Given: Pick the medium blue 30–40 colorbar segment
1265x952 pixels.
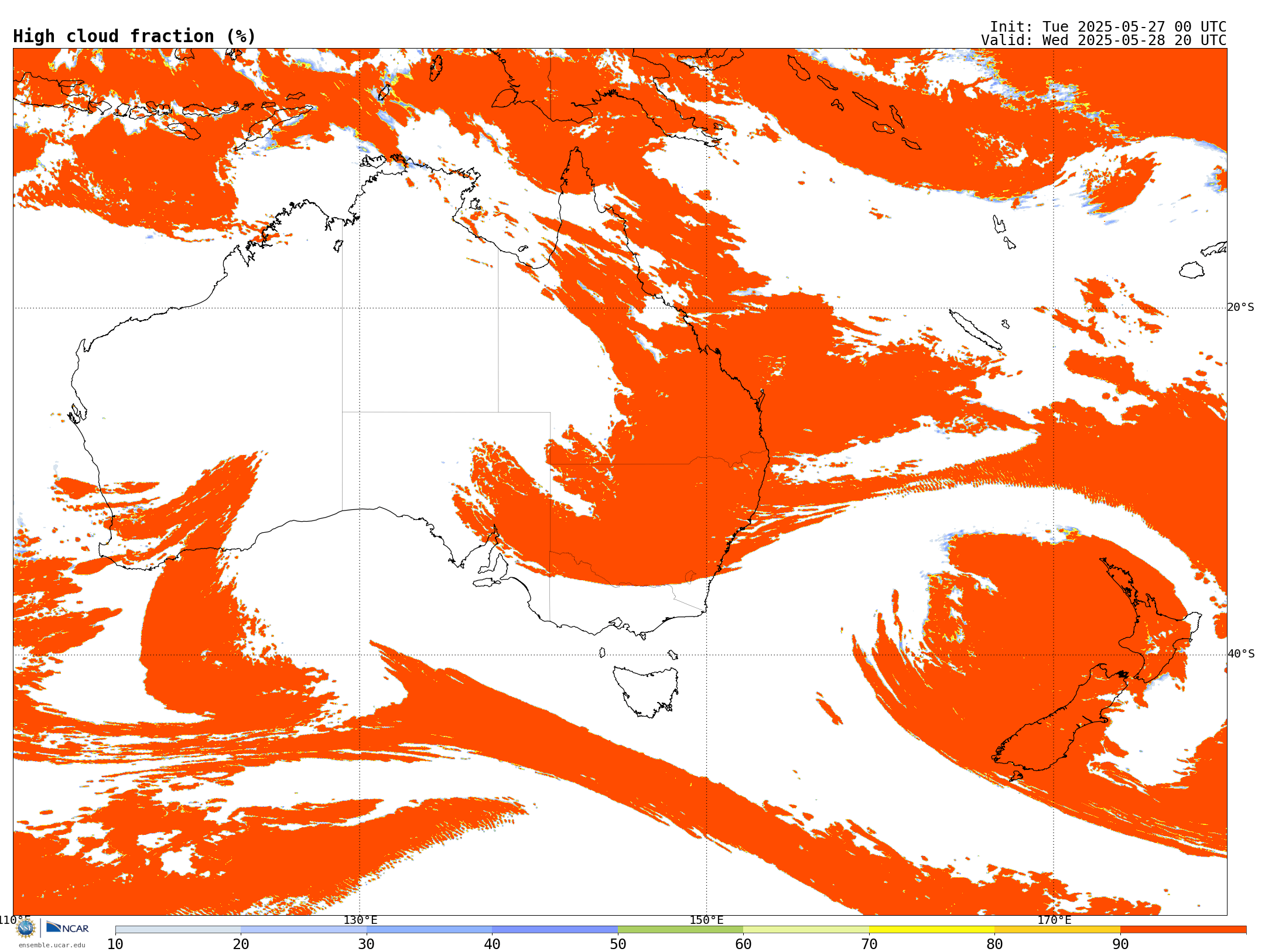Looking at the screenshot, I should pyautogui.click(x=429, y=930).
